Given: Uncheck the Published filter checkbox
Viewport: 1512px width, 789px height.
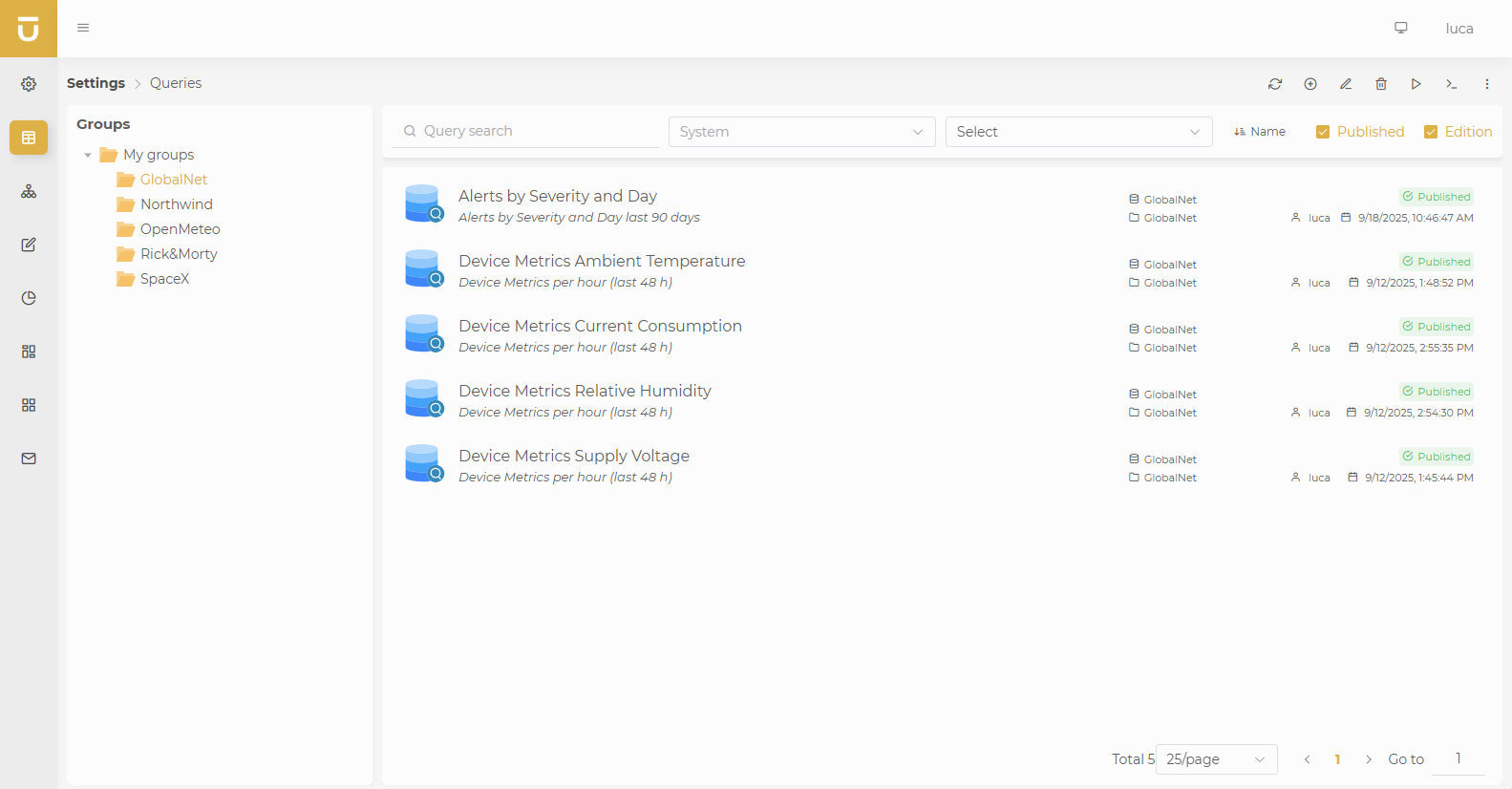Looking at the screenshot, I should [x=1323, y=132].
